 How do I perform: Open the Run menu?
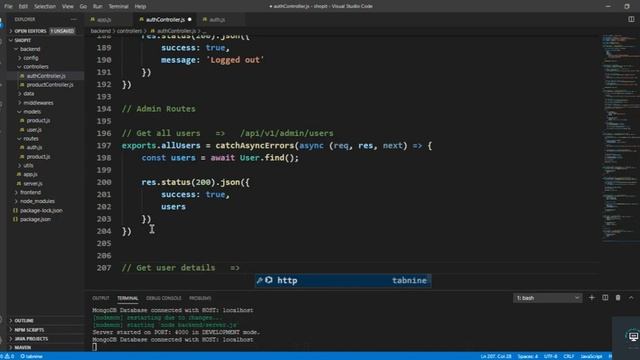click(x=98, y=7)
